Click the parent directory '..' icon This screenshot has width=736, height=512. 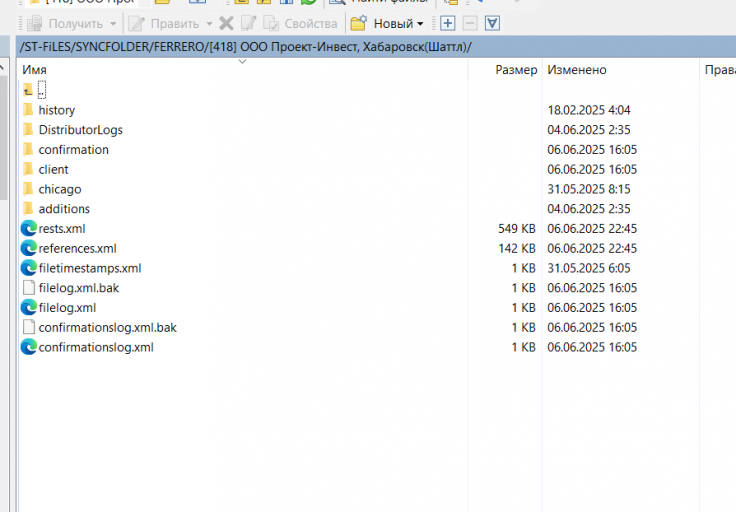28,90
